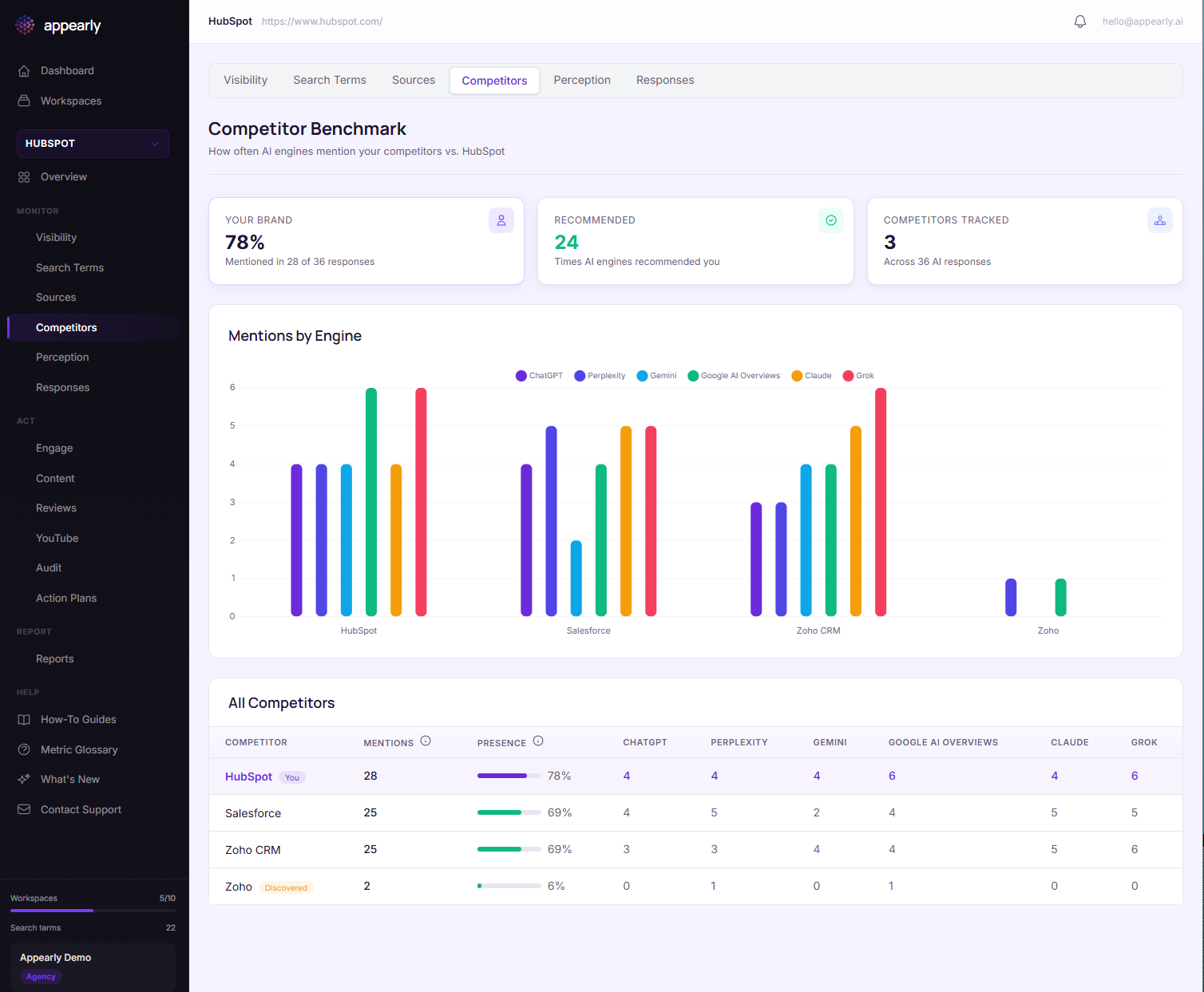Click the Appearly logo icon

click(25, 26)
